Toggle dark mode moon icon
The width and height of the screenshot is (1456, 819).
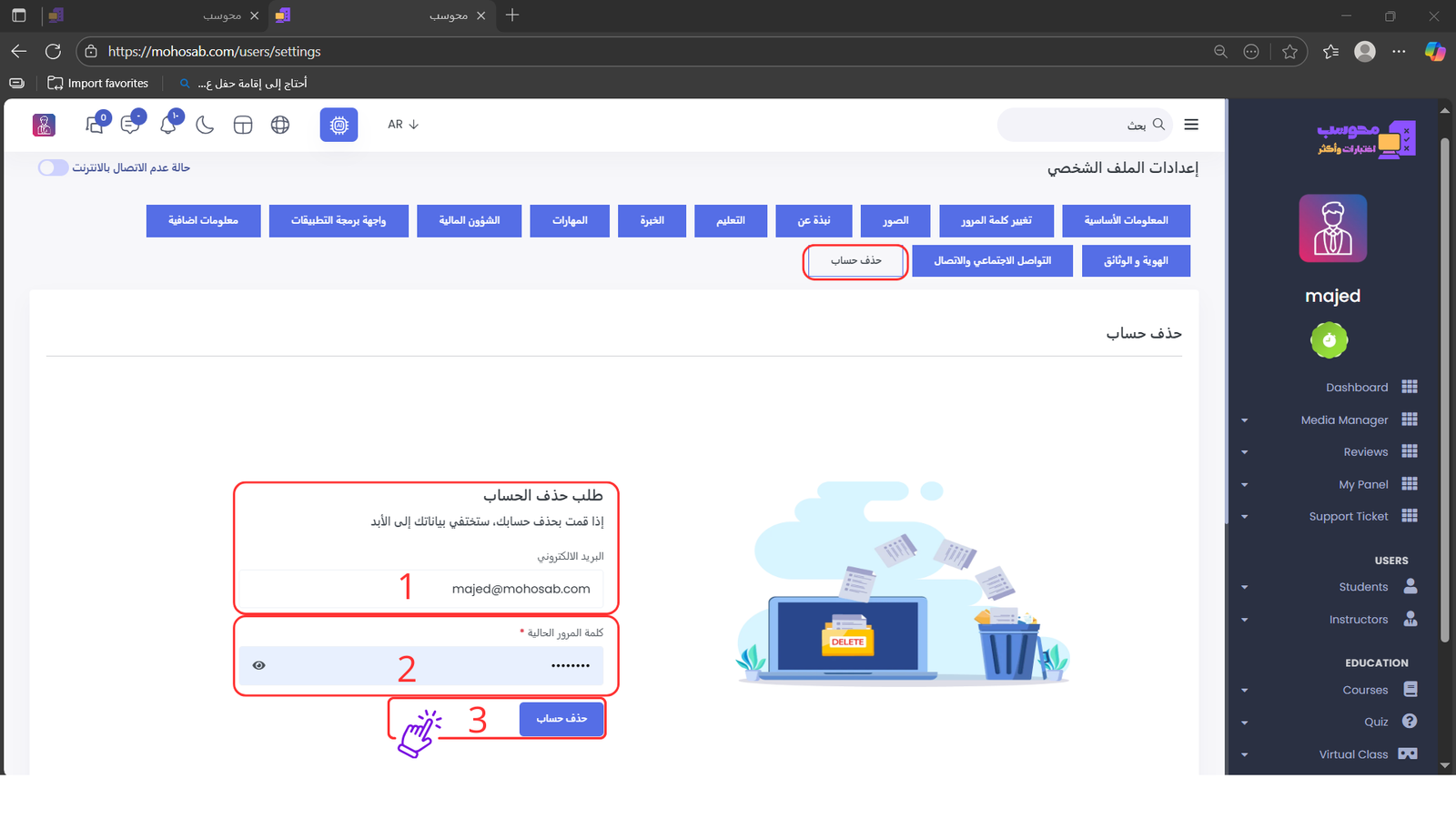pos(205,125)
